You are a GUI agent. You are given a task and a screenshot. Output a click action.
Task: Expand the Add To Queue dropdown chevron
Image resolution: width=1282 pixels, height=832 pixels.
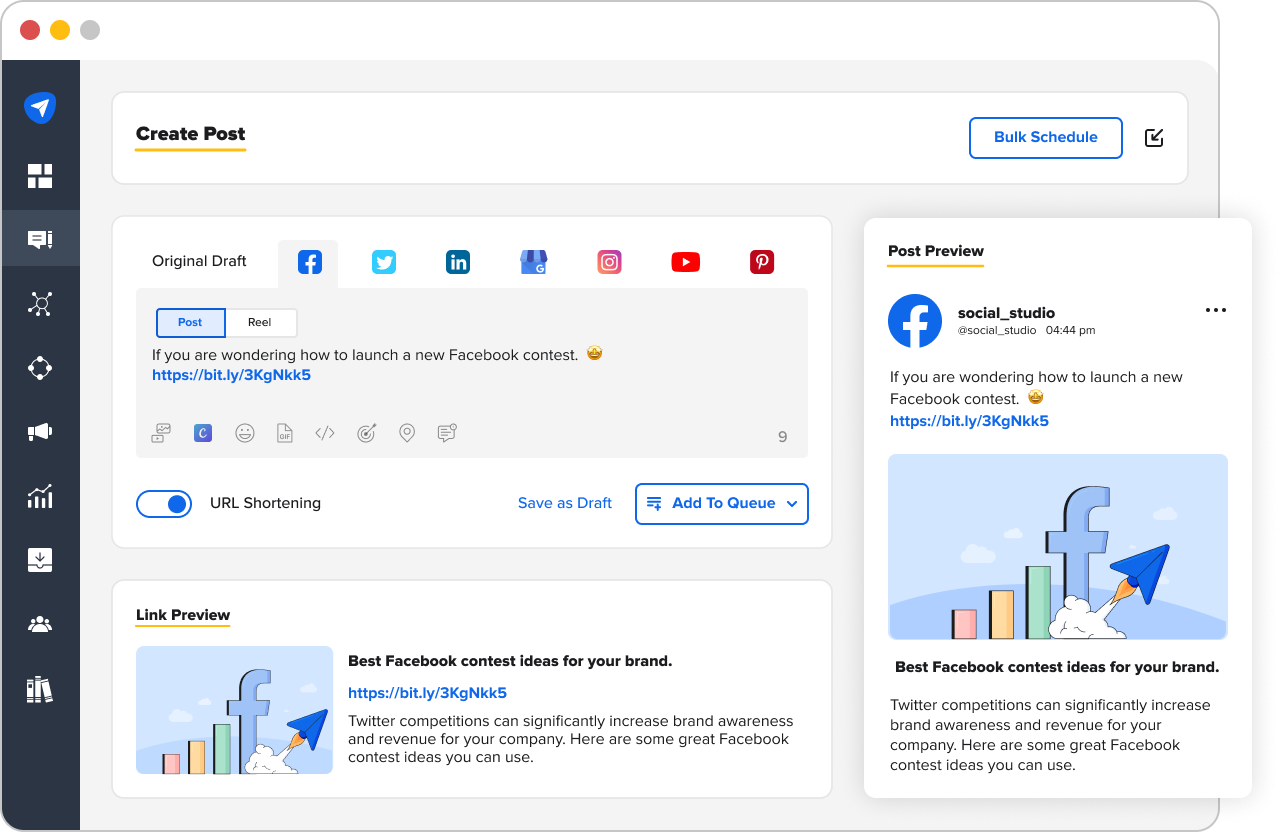pos(791,504)
